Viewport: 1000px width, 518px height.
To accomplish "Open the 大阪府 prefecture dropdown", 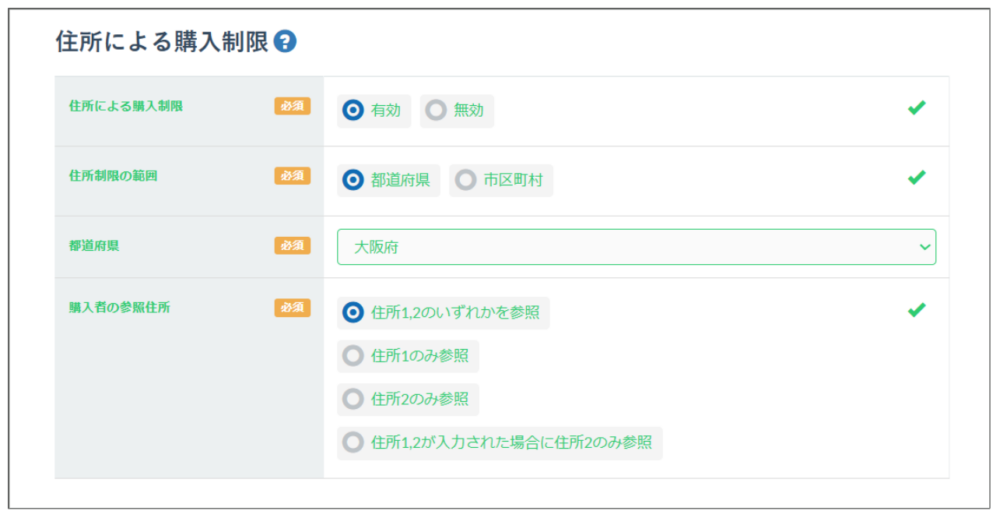I will (x=636, y=247).
